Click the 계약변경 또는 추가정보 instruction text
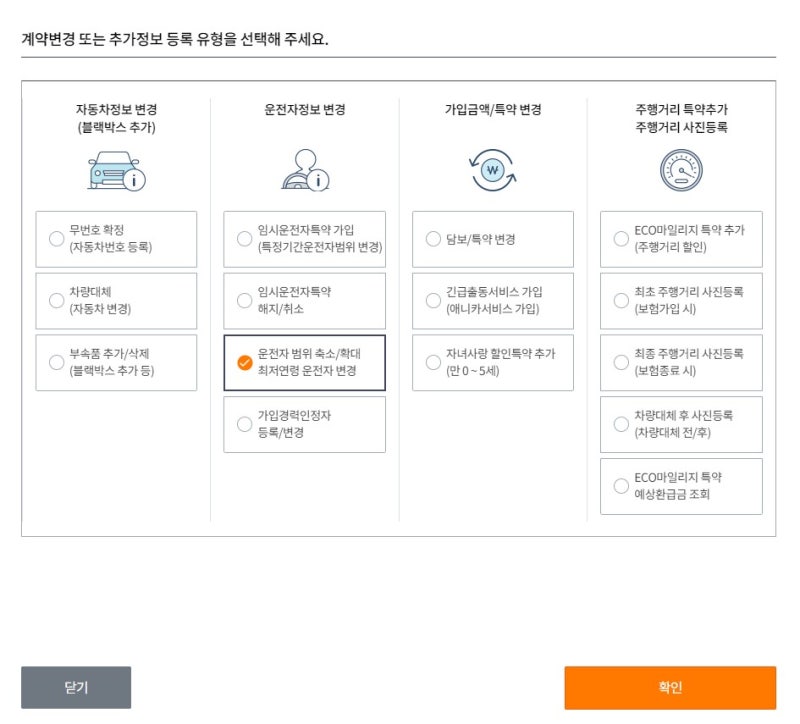The width and height of the screenshot is (800, 724). coord(174,39)
